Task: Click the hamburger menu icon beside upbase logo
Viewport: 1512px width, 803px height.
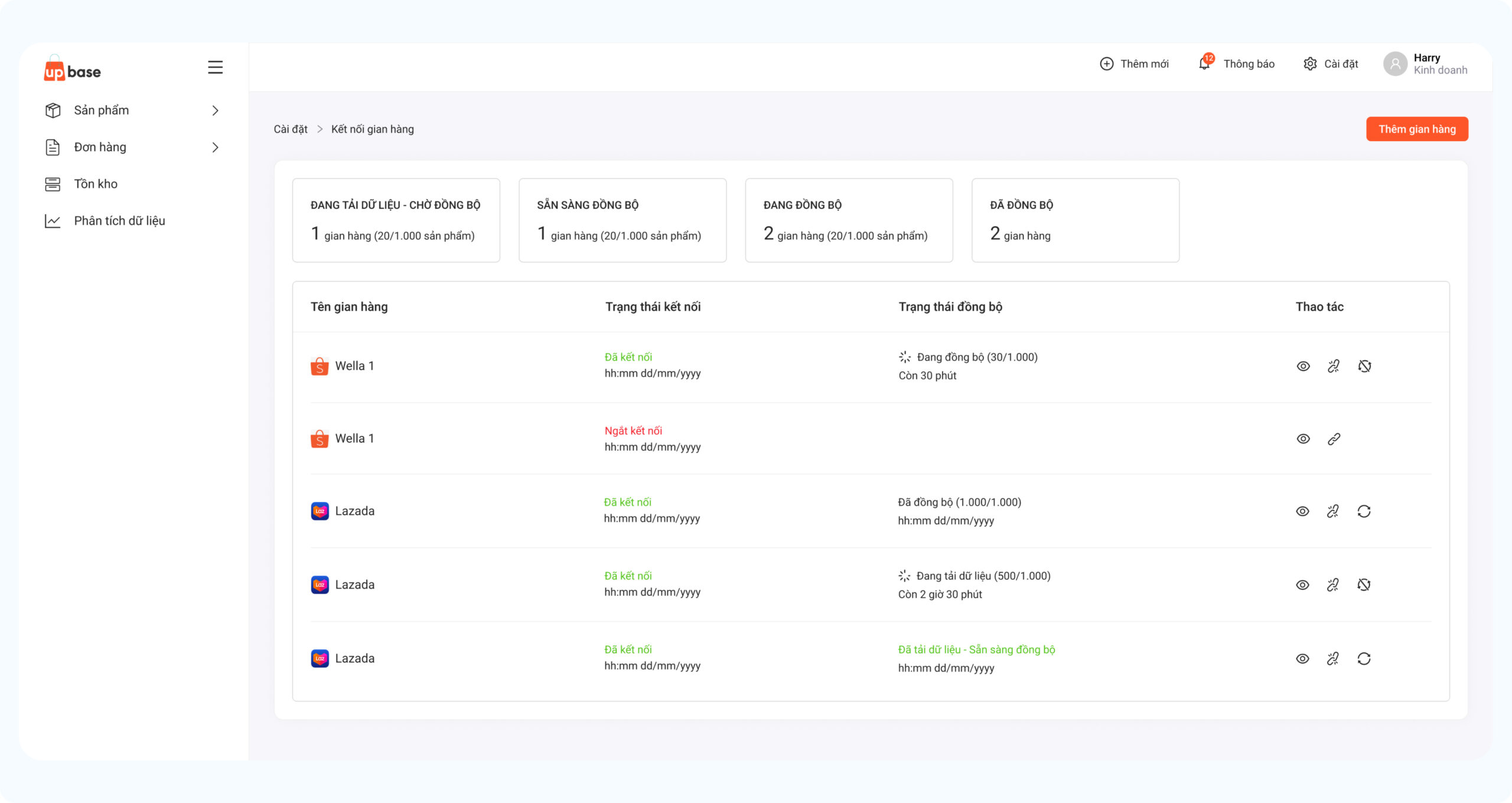Action: coord(215,67)
